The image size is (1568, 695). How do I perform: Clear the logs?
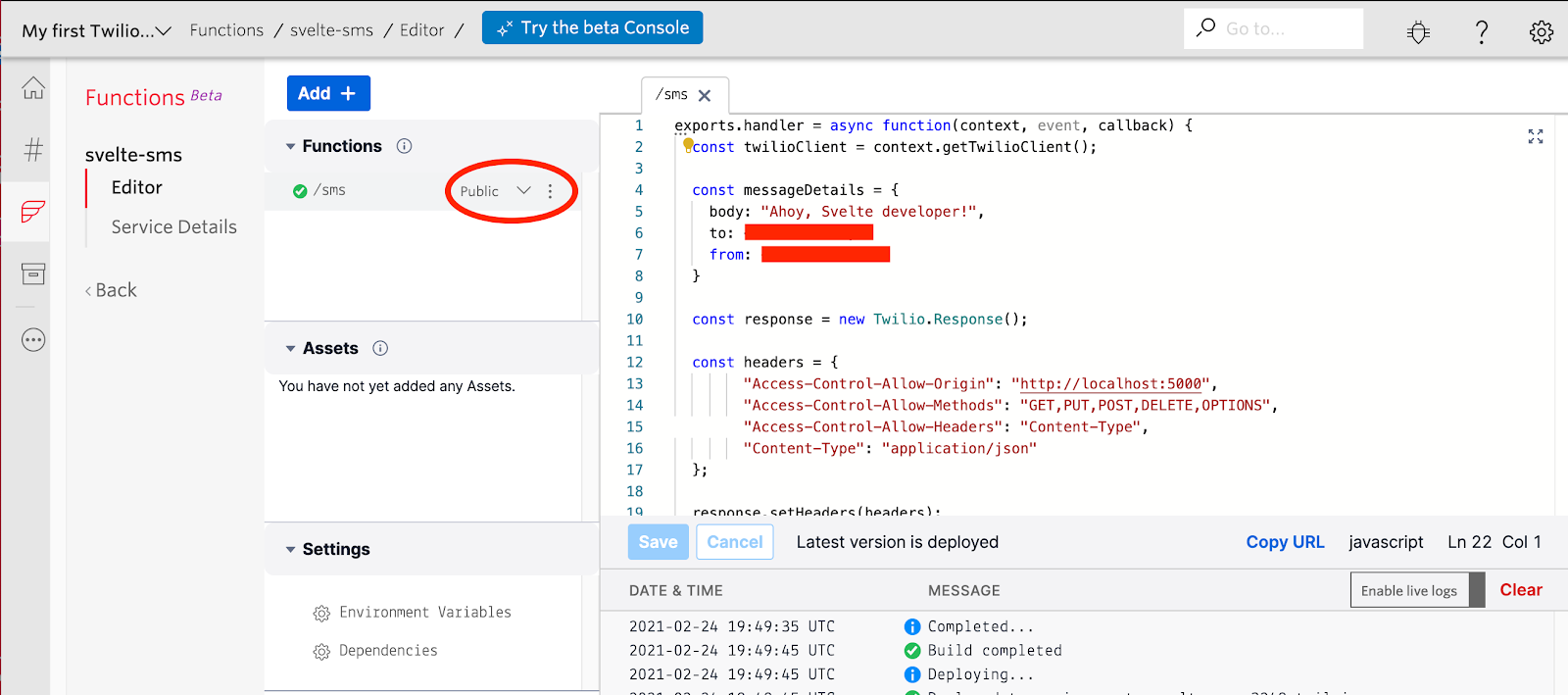1521,590
